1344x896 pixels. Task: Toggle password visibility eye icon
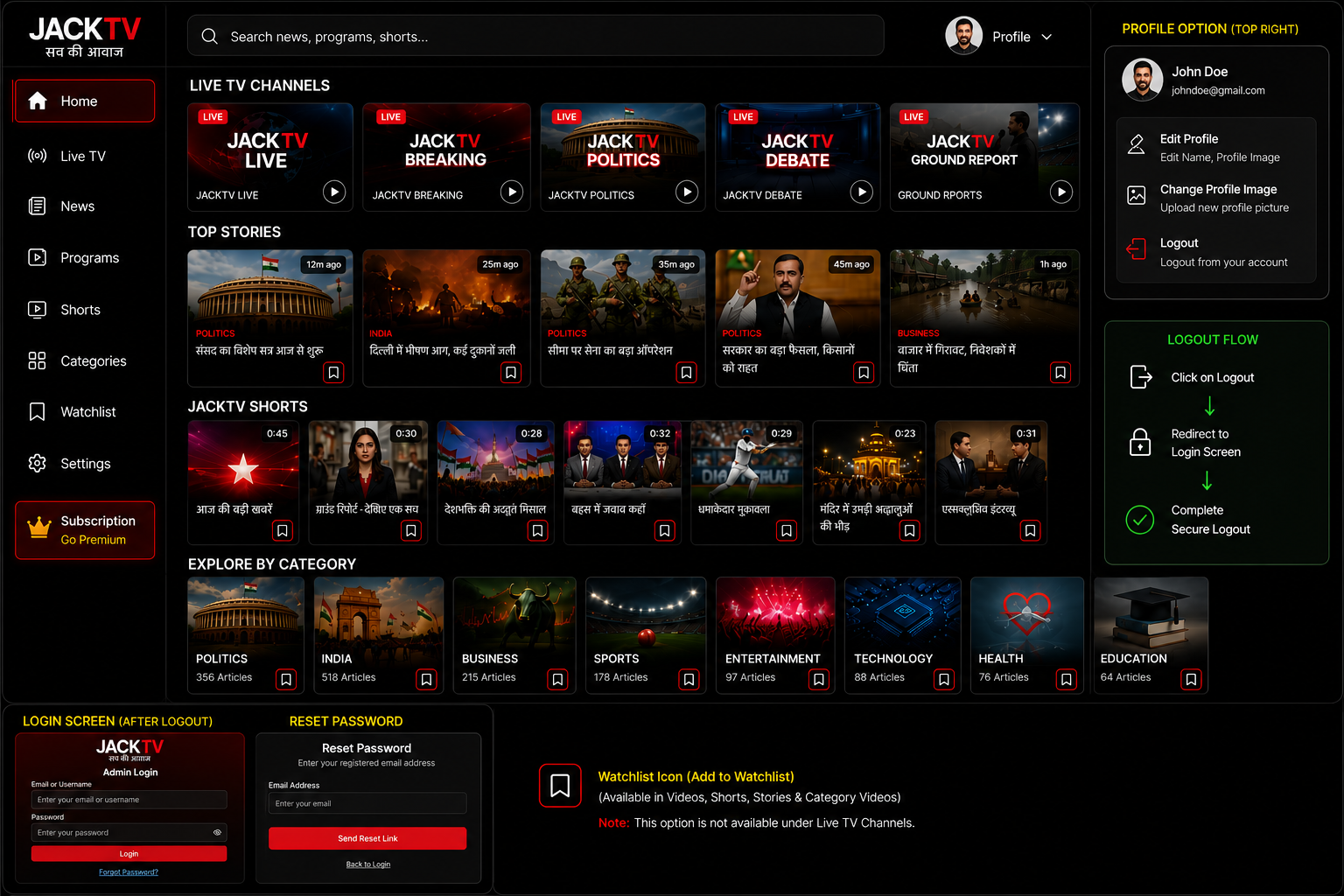pyautogui.click(x=217, y=833)
